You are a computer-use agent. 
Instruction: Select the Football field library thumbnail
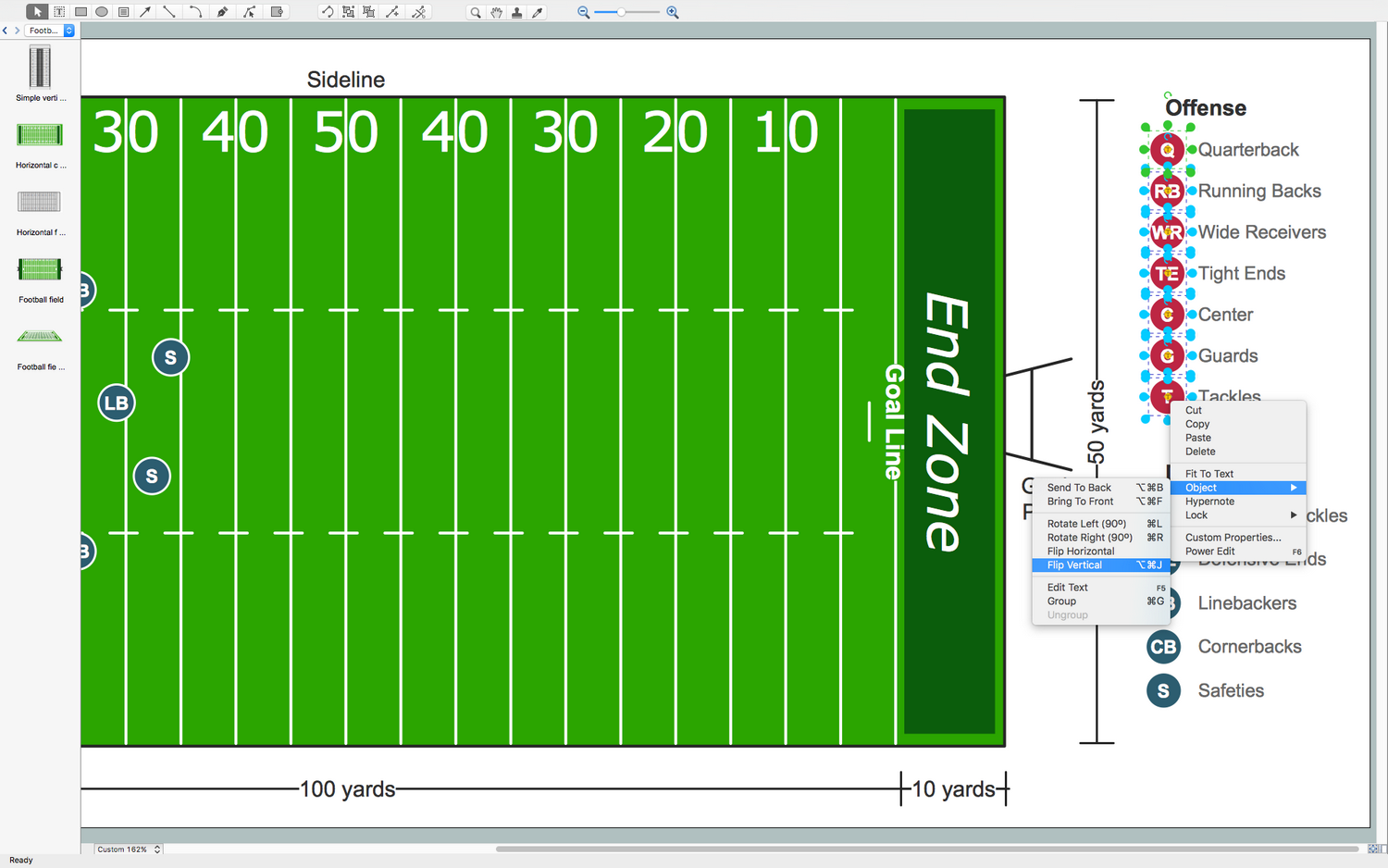[40, 269]
